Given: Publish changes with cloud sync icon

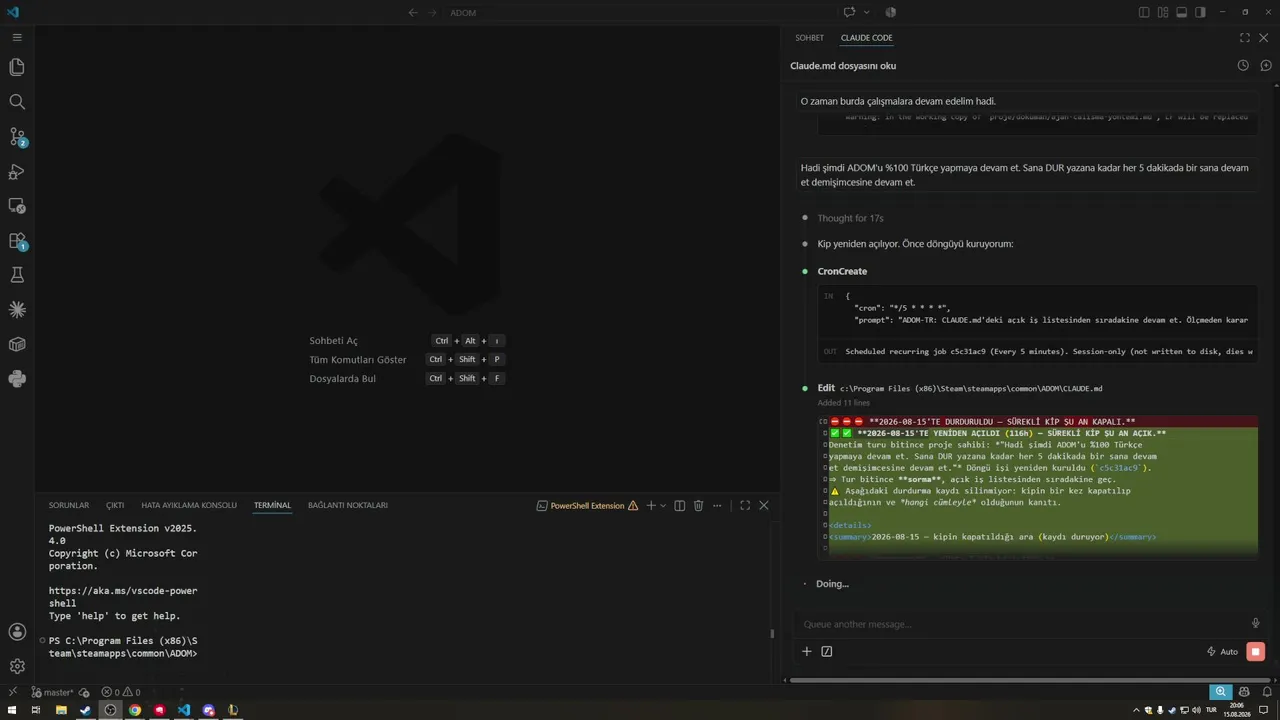Looking at the screenshot, I should (x=84, y=692).
